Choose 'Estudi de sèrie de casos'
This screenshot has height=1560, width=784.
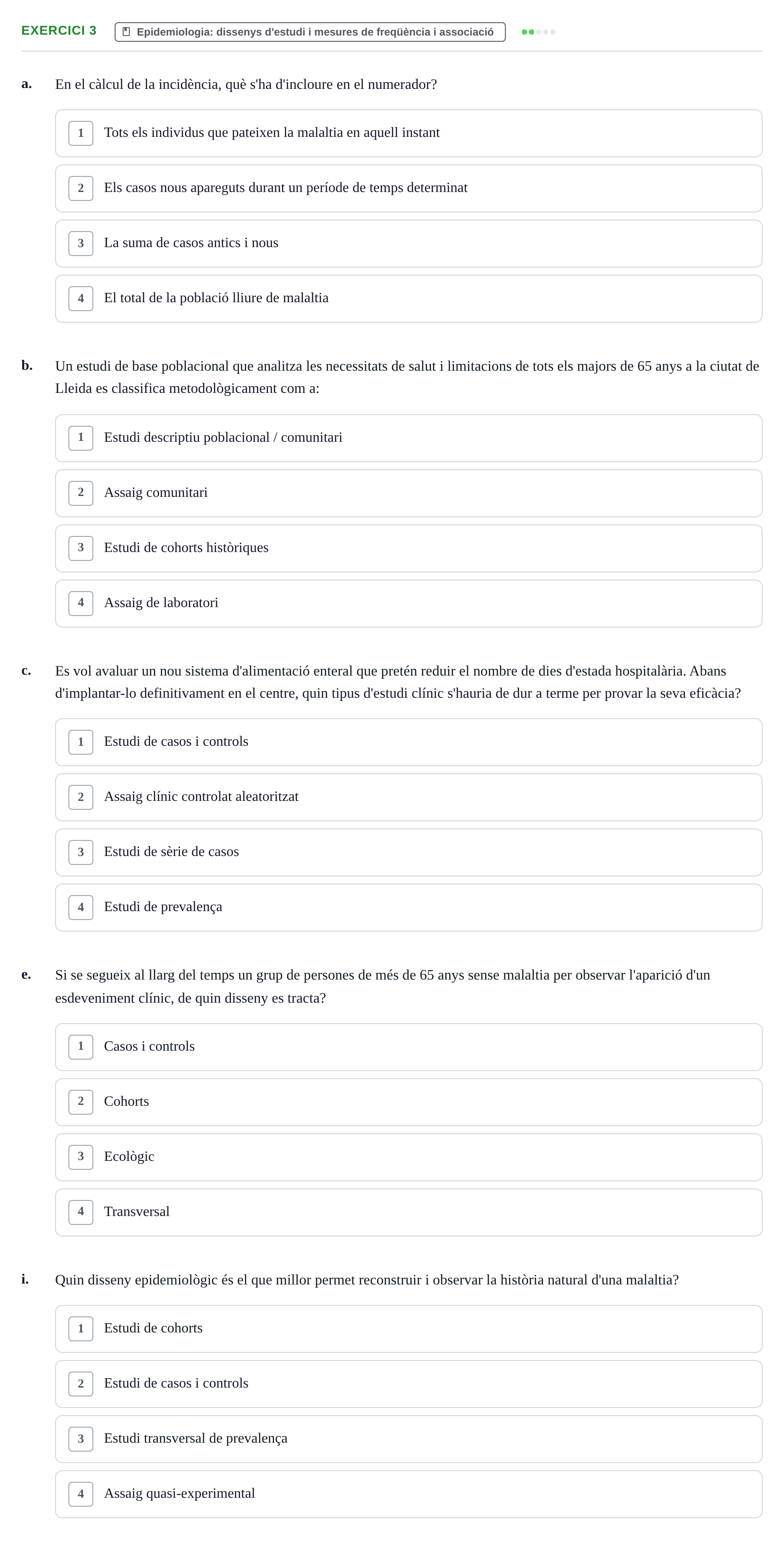(408, 852)
